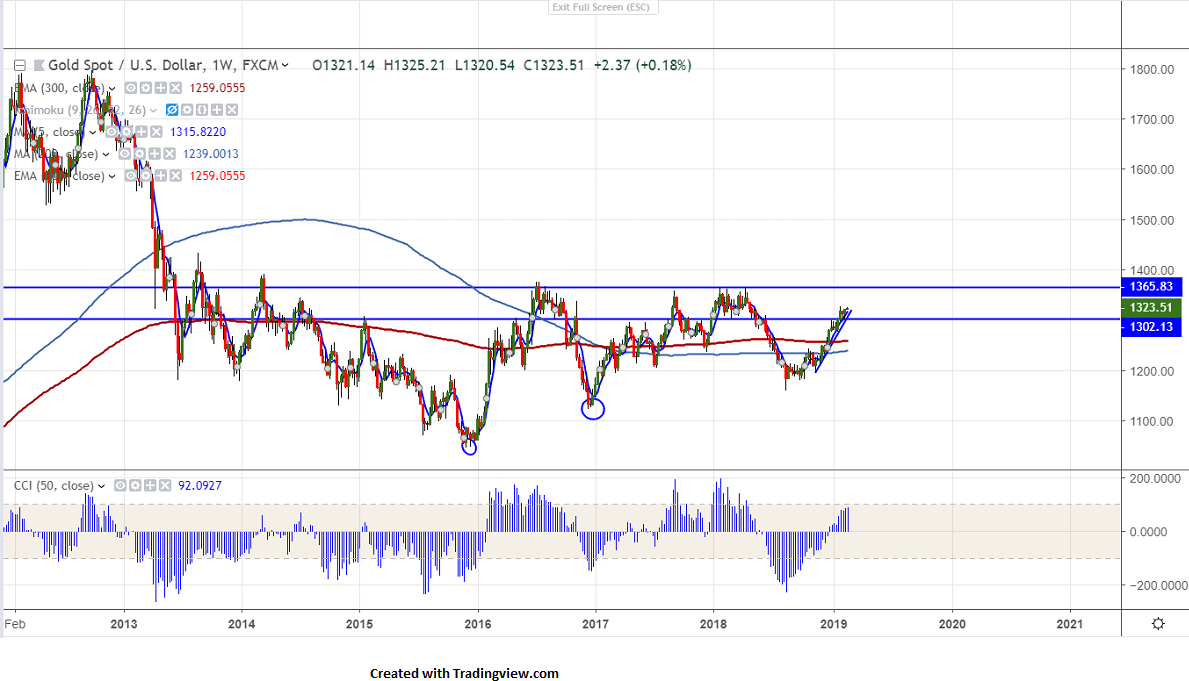Select the blue circle drawing near 2017 low
The image size is (1189, 681).
[593, 409]
